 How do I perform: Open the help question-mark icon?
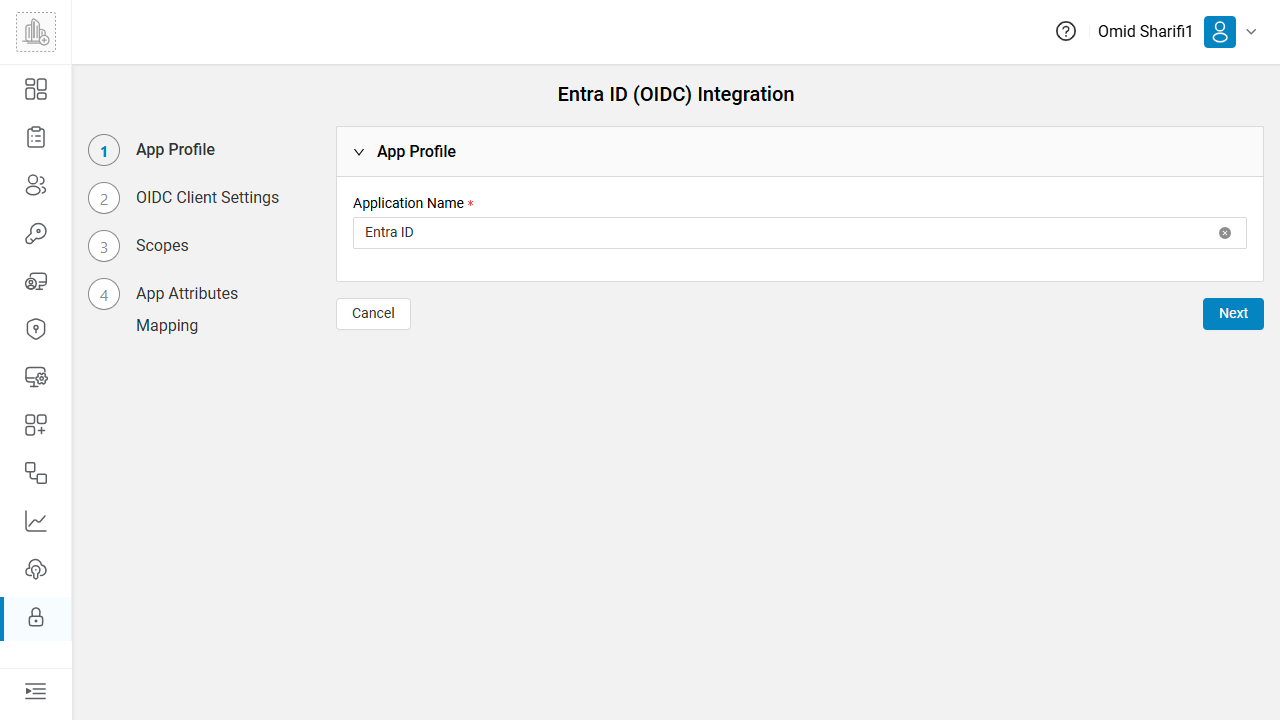pos(1066,32)
